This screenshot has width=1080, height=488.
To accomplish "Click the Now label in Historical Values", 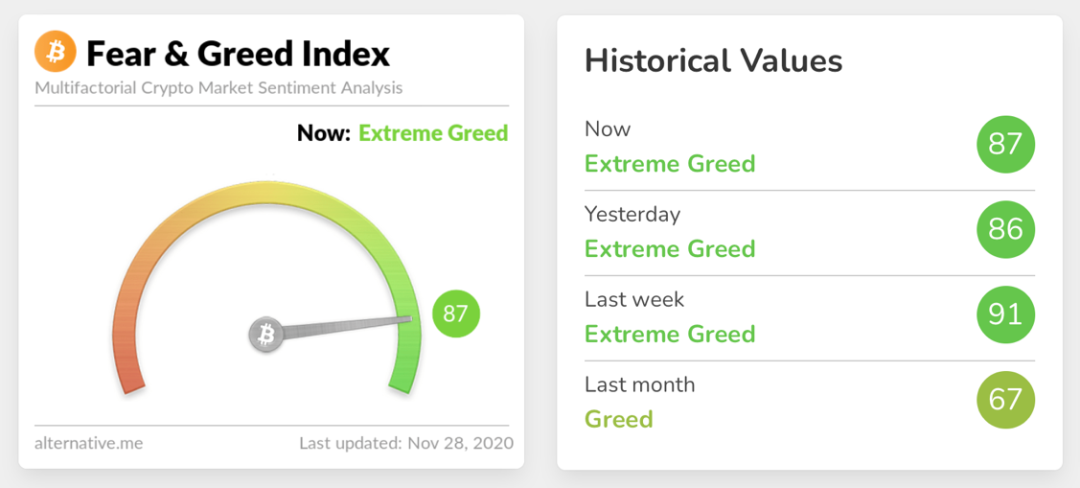I will pyautogui.click(x=607, y=129).
